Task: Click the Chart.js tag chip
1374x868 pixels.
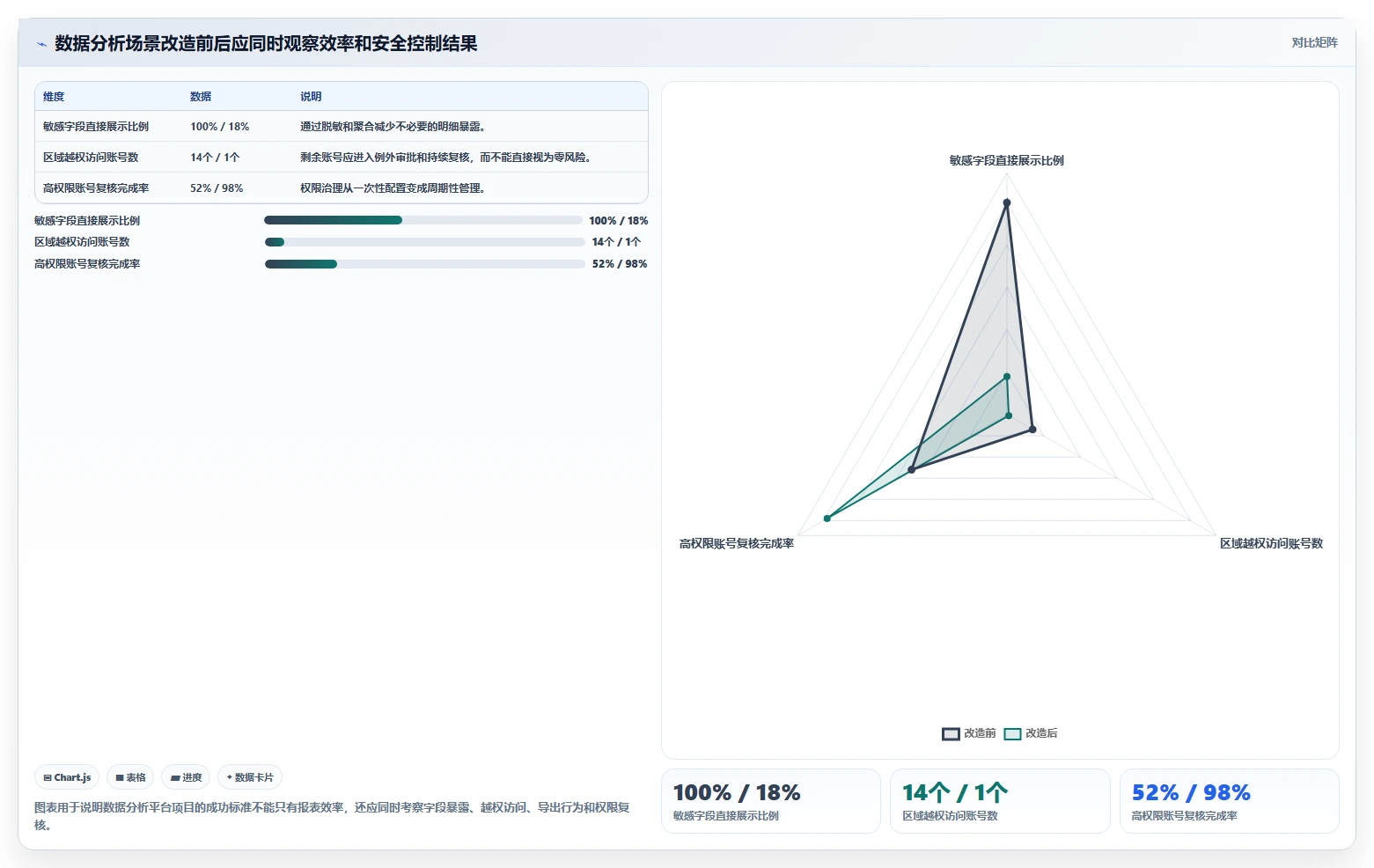Action: pyautogui.click(x=67, y=777)
